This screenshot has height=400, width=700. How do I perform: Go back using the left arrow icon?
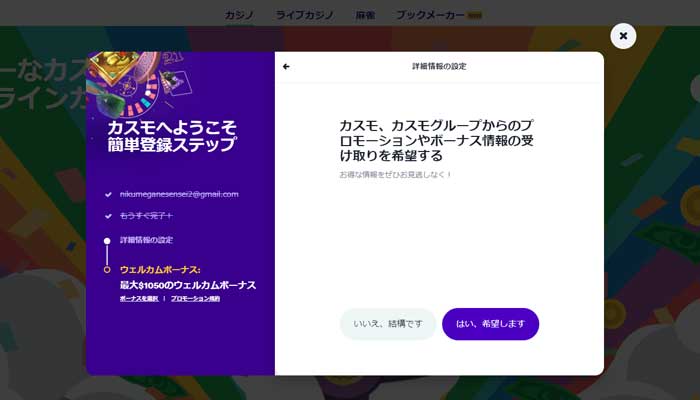[286, 67]
